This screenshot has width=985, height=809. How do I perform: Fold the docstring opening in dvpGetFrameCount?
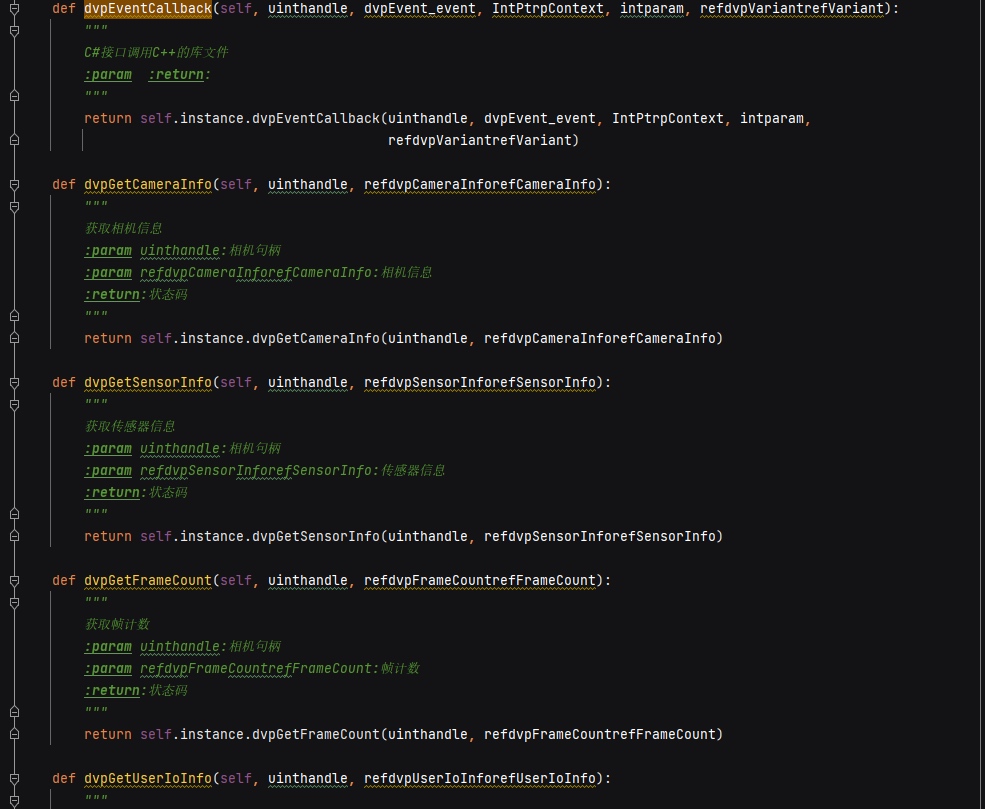[14, 603]
